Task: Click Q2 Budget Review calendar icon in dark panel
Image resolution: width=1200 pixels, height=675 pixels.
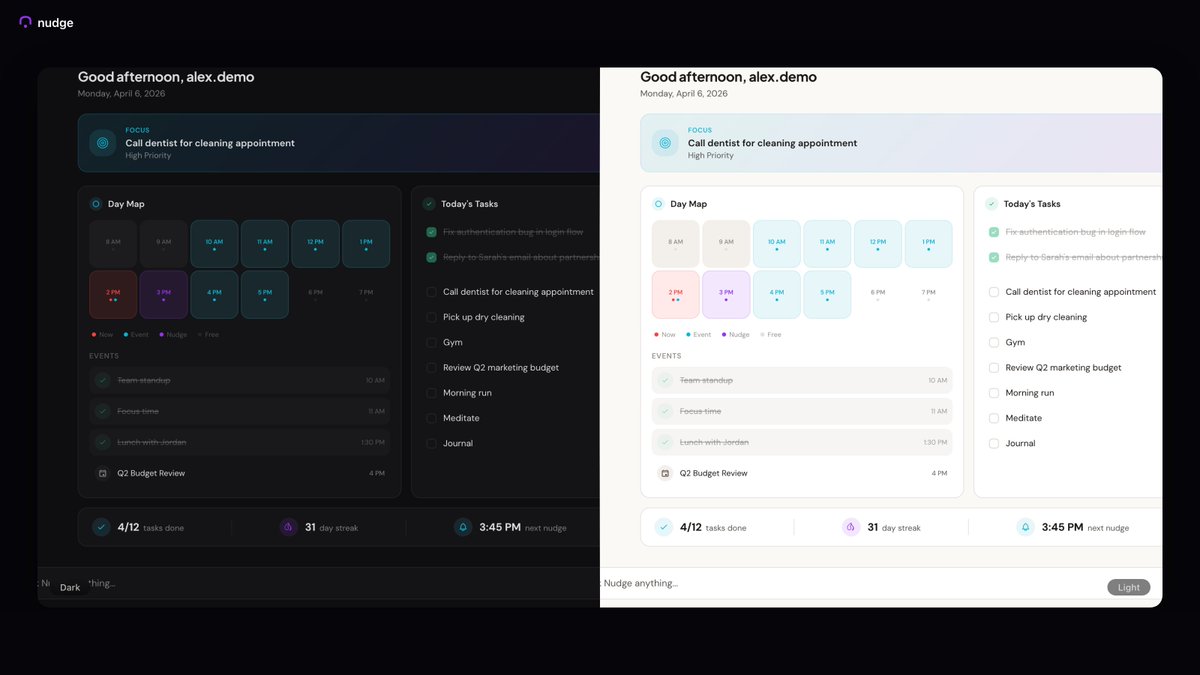Action: [102, 473]
